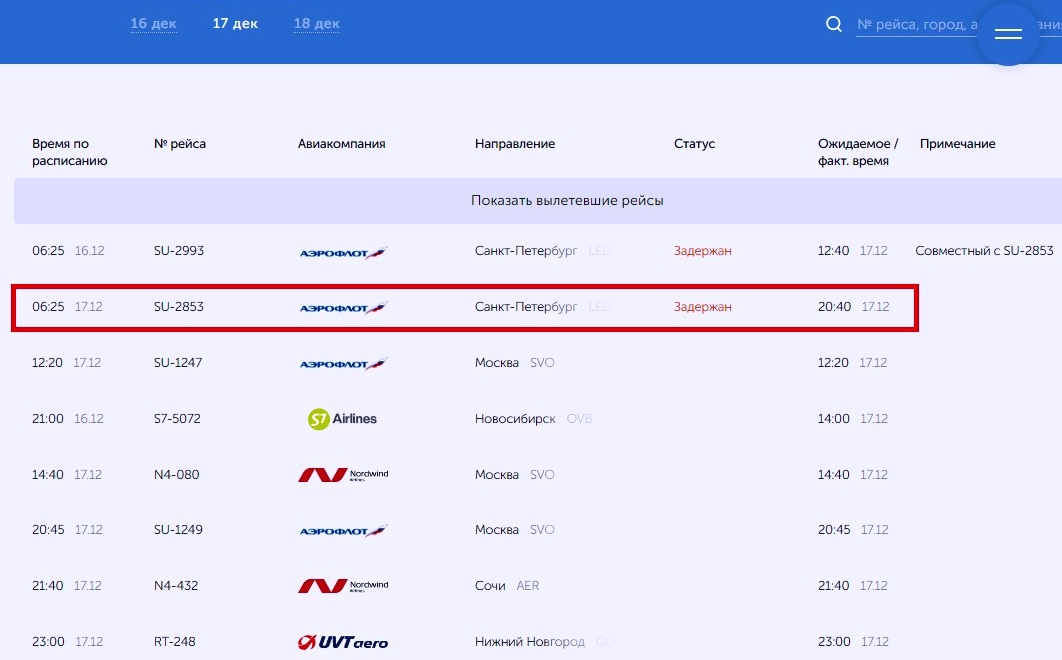Screen dimensions: 1062x660
Task: Click scheduled time 21:00 of S7-5072
Action: 47,419
